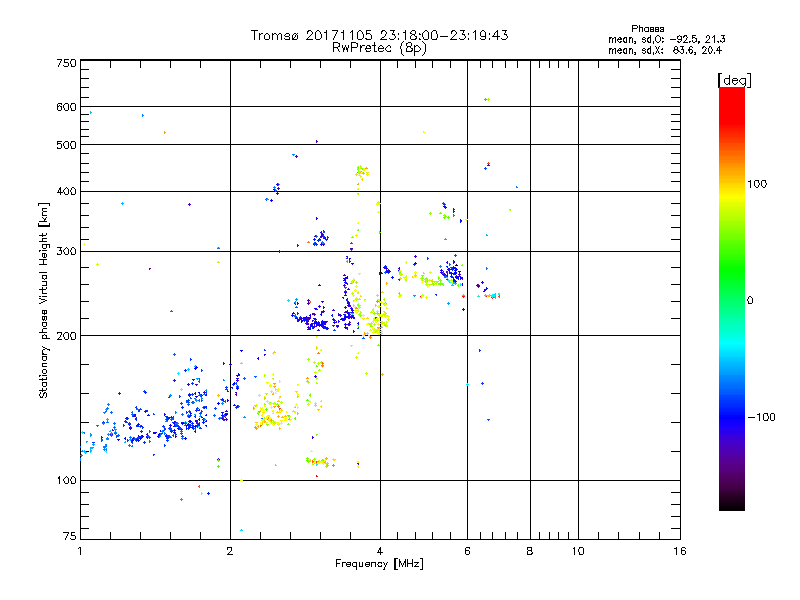
Task: Click the x-axis tick label '8'
Action: (530, 551)
